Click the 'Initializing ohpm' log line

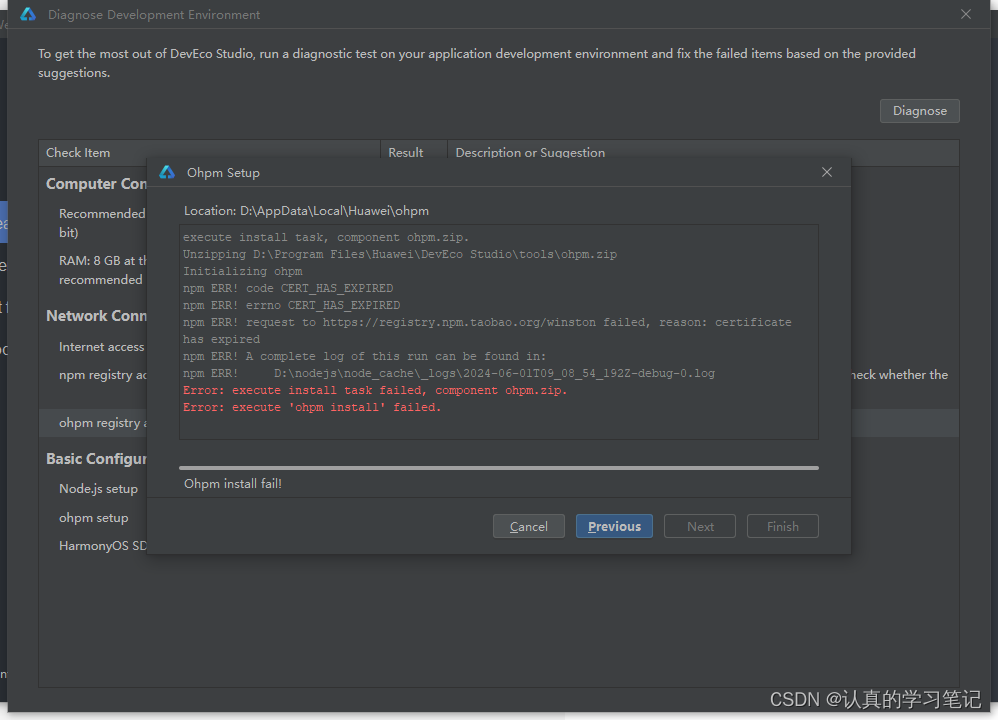point(242,271)
